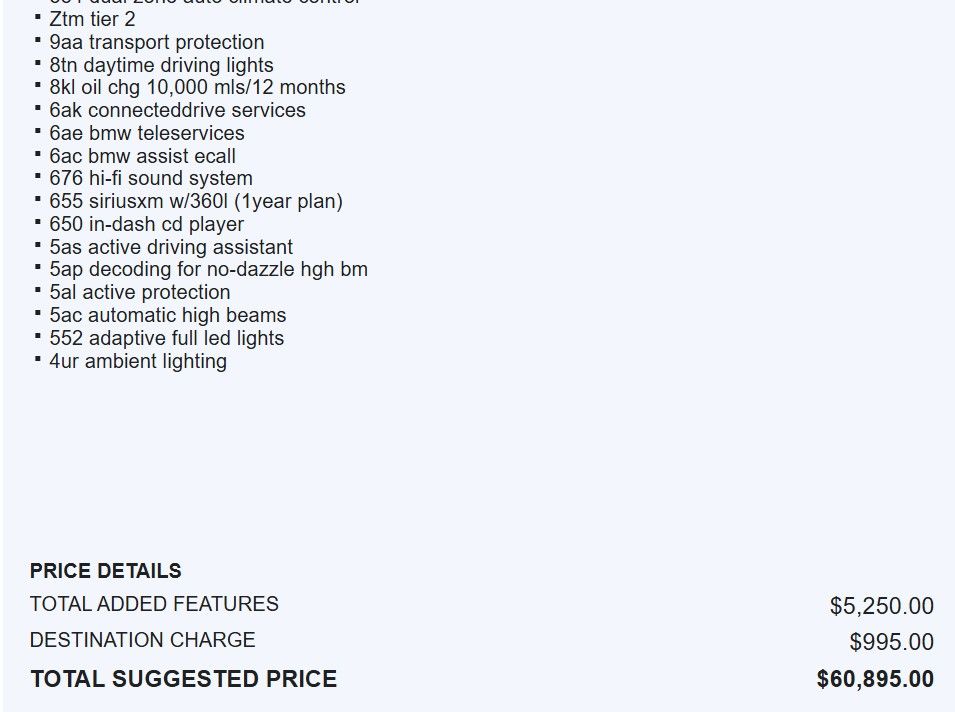Select the 9aa transport protection entry
This screenshot has width=955, height=712.
tap(157, 42)
